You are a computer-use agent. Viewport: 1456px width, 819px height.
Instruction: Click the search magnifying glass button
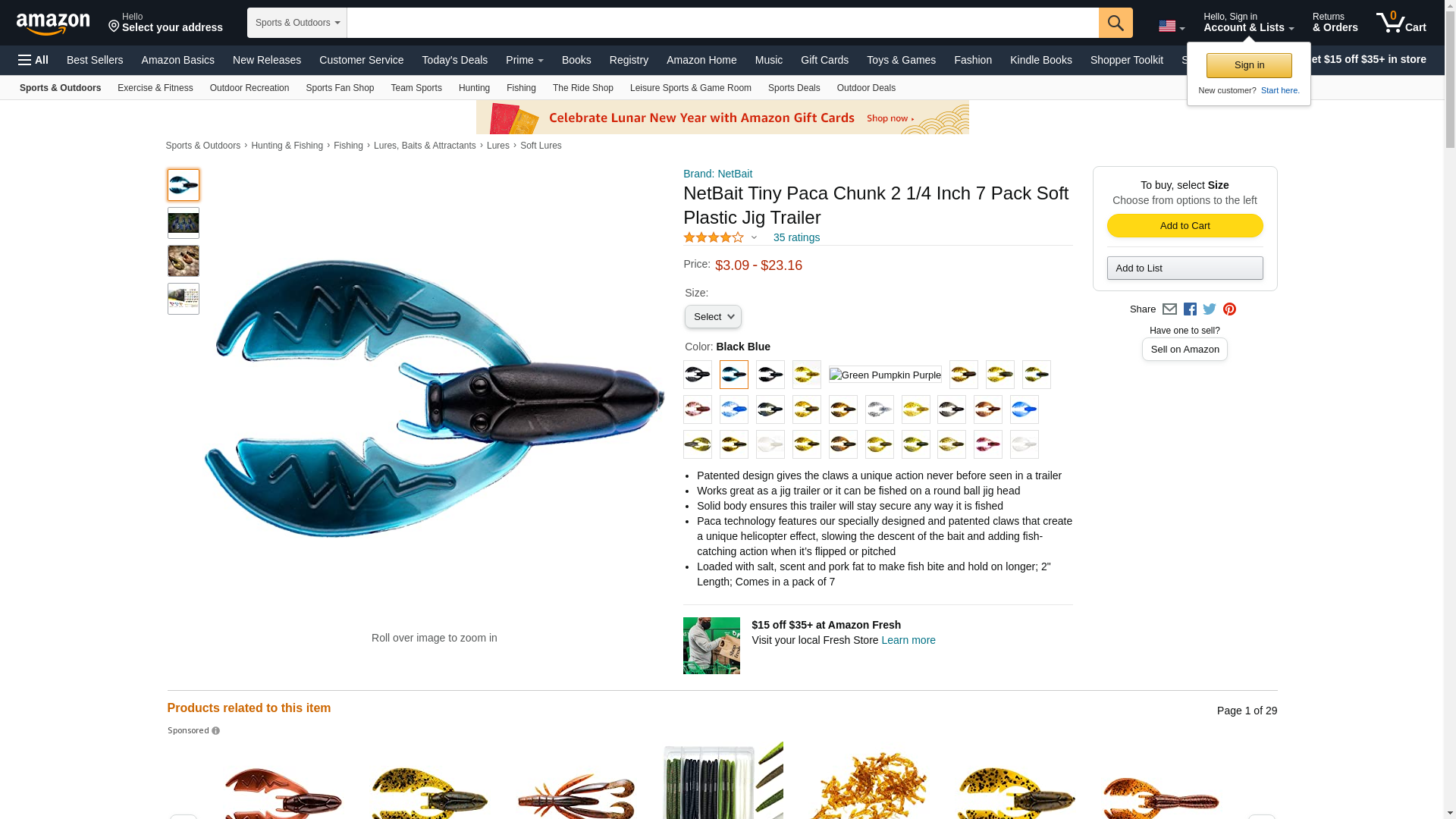click(x=1115, y=23)
